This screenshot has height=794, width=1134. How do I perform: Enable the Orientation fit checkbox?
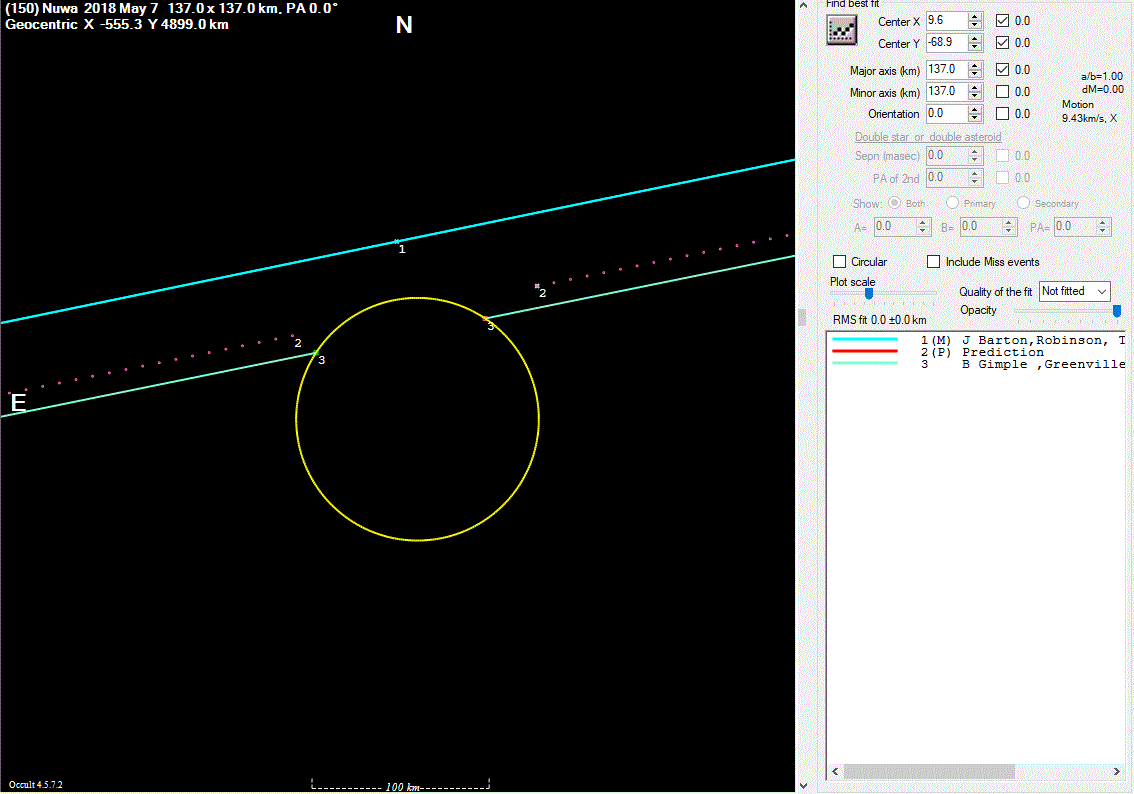pyautogui.click(x=1002, y=114)
